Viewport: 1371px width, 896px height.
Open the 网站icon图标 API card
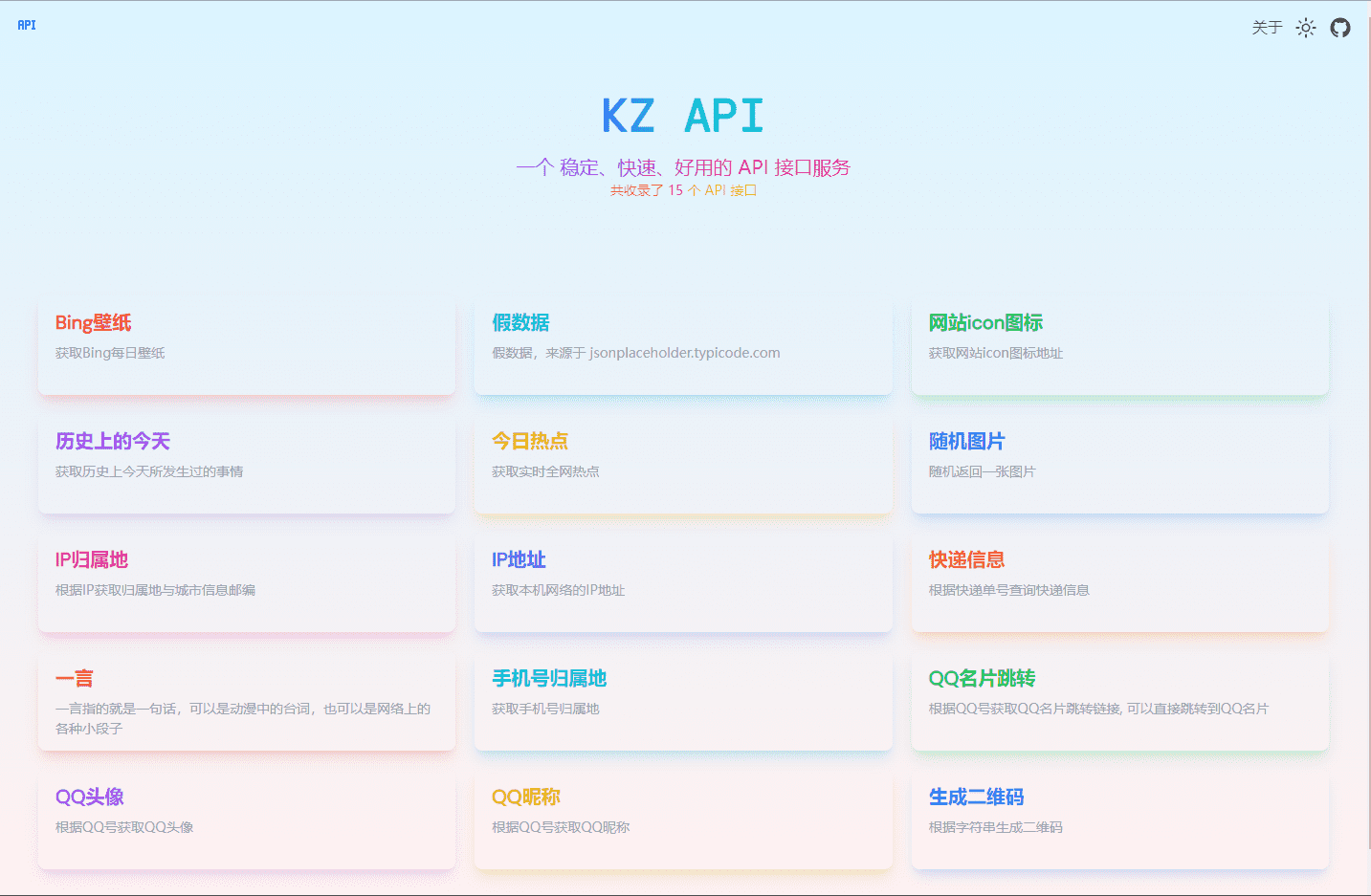tap(1119, 344)
